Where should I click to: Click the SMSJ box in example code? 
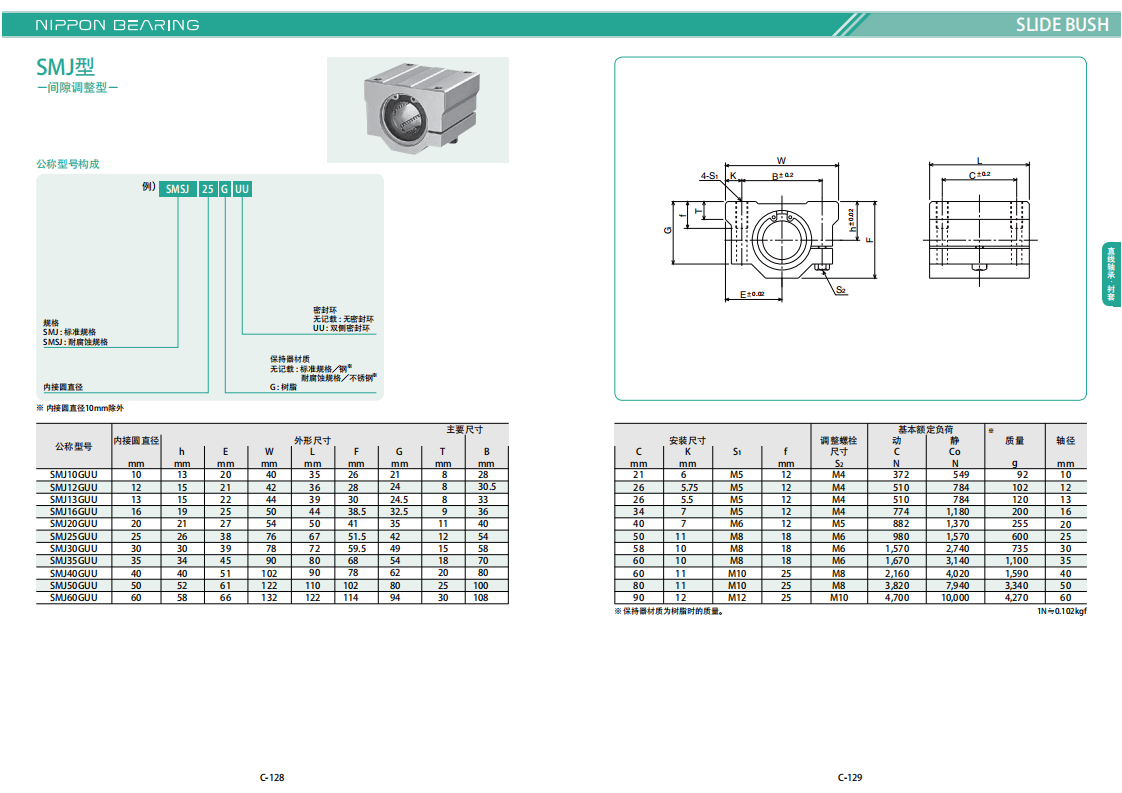coord(177,189)
